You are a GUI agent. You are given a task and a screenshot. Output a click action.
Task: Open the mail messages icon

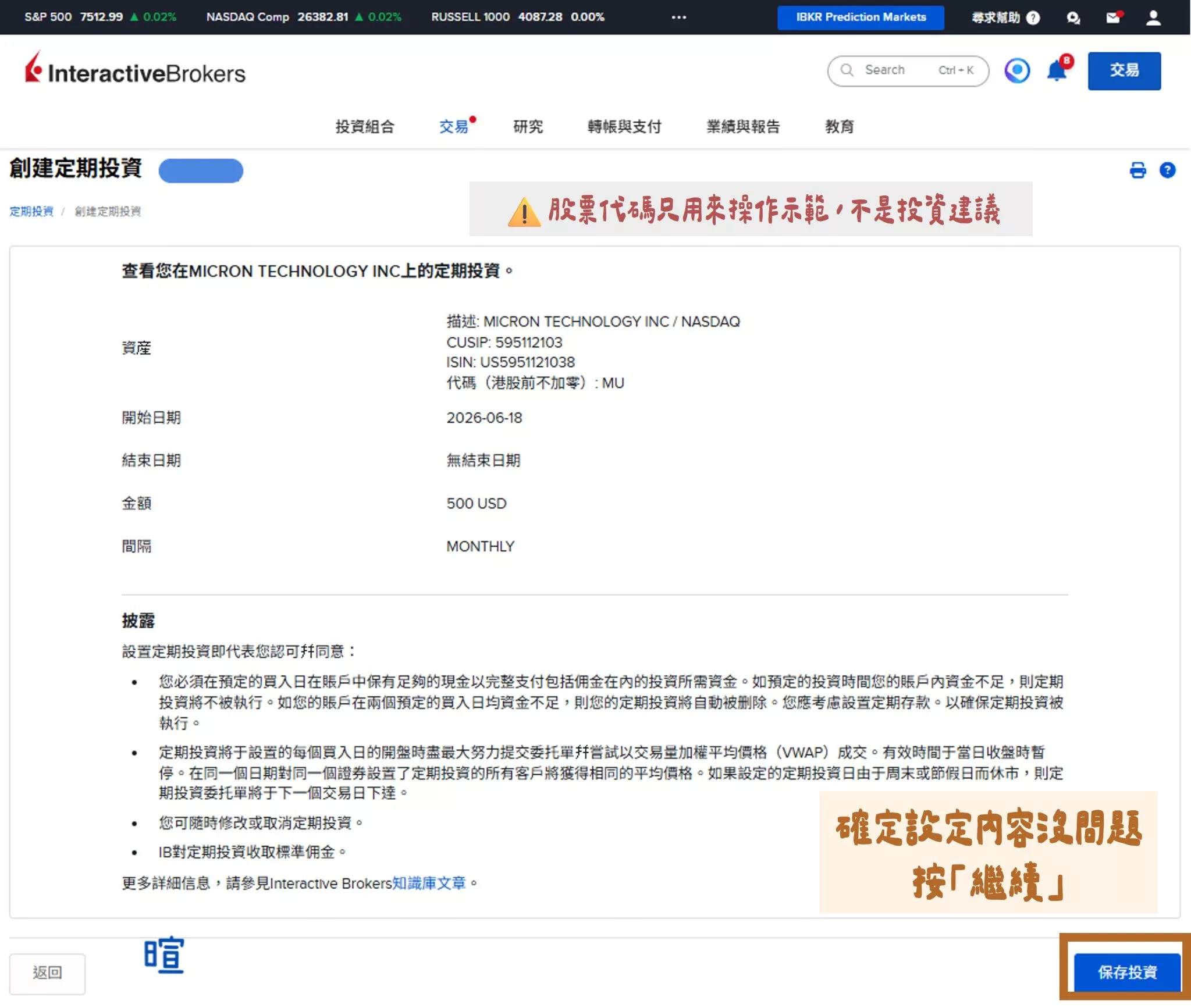click(1114, 17)
